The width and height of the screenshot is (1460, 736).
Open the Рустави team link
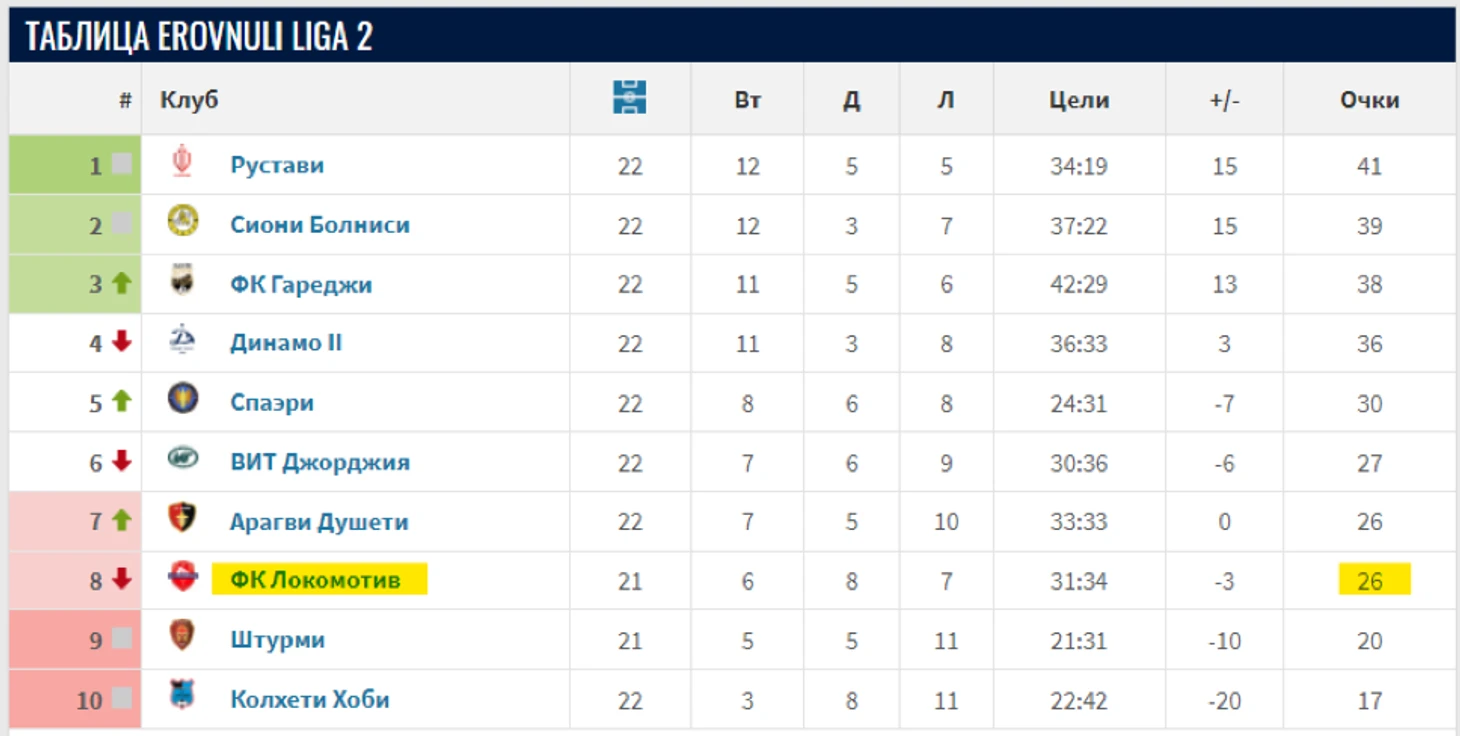(x=277, y=165)
